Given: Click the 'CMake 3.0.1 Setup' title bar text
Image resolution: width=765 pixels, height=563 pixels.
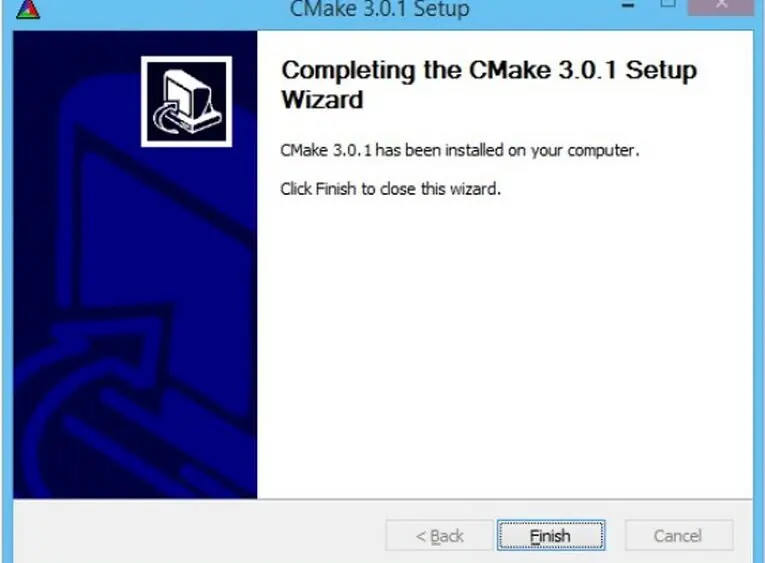Looking at the screenshot, I should [380, 9].
